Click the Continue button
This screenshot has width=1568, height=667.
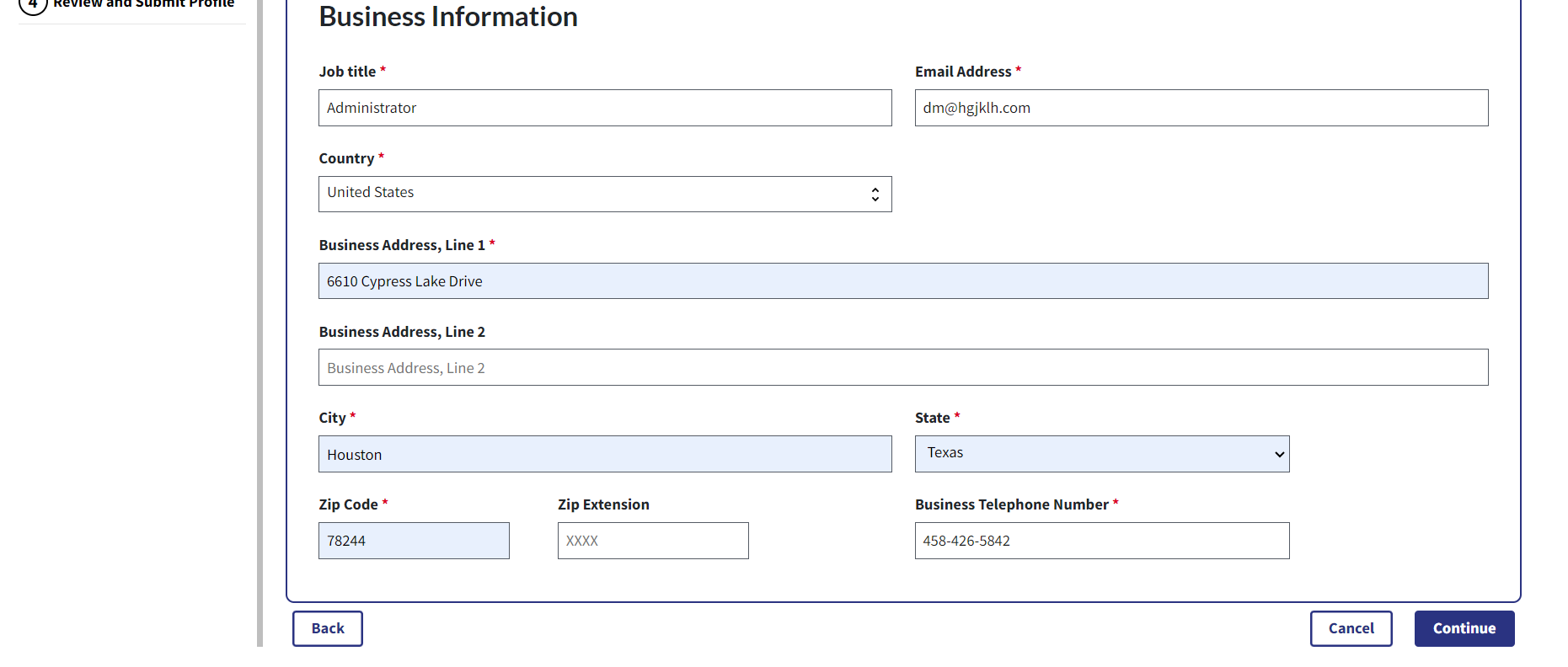1464,628
